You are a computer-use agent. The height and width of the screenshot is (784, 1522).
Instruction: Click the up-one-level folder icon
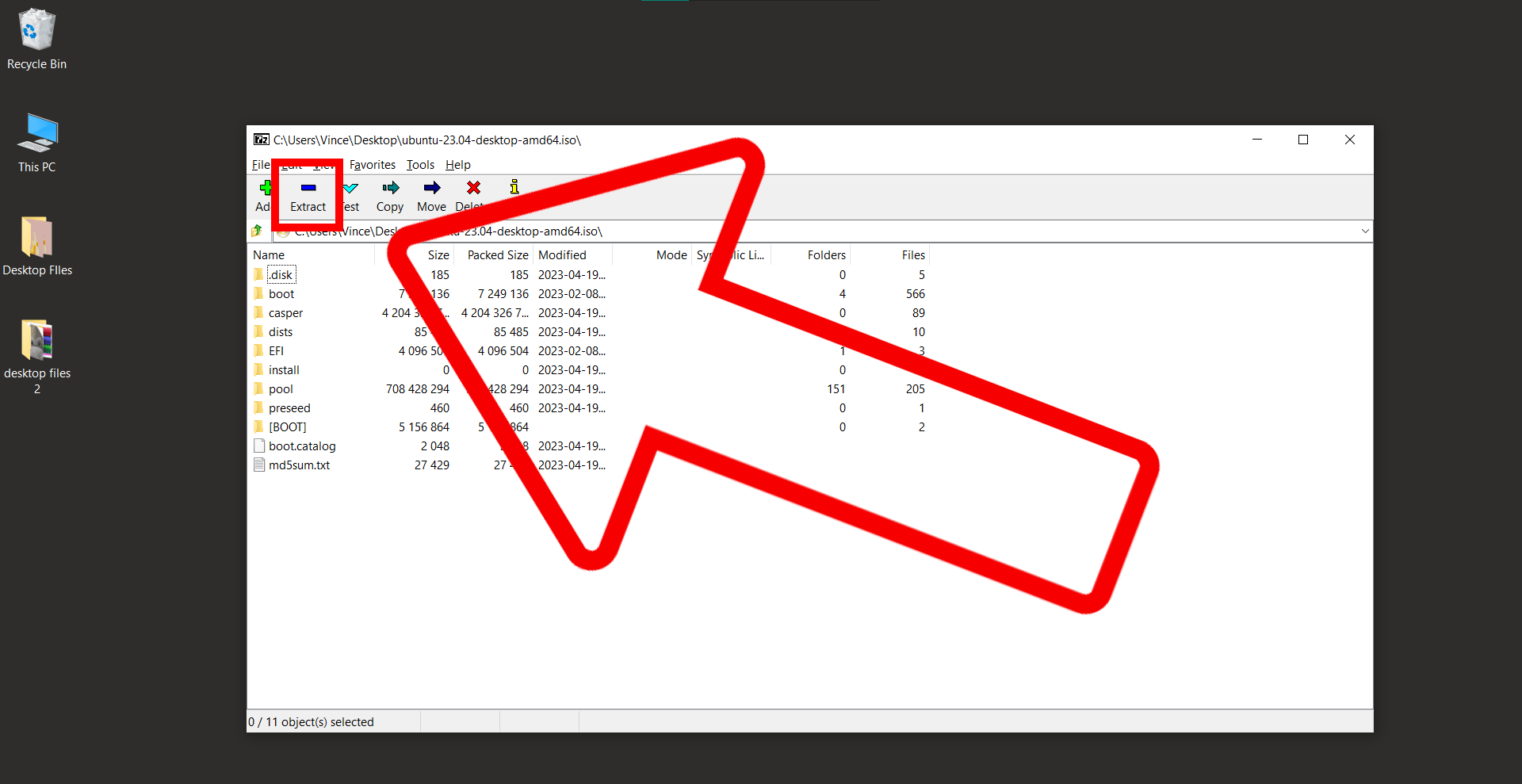257,231
